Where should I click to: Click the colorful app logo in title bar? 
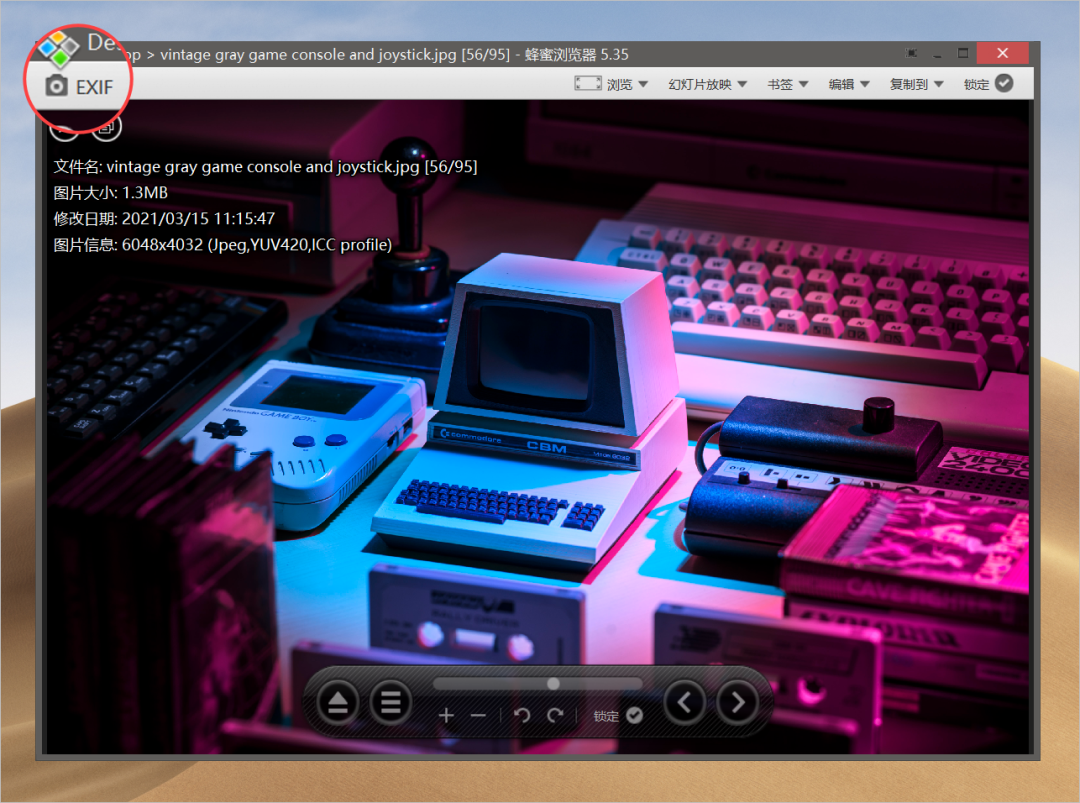(58, 47)
